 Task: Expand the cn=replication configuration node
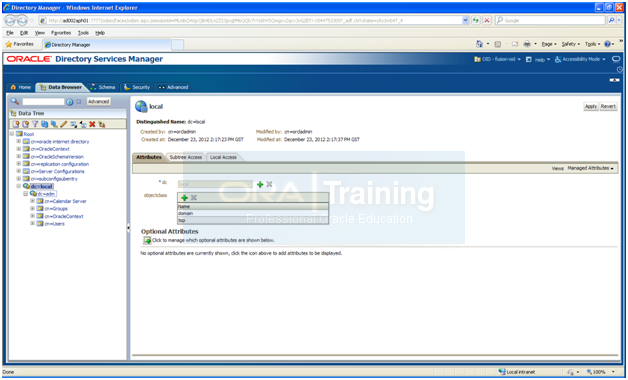(18, 164)
